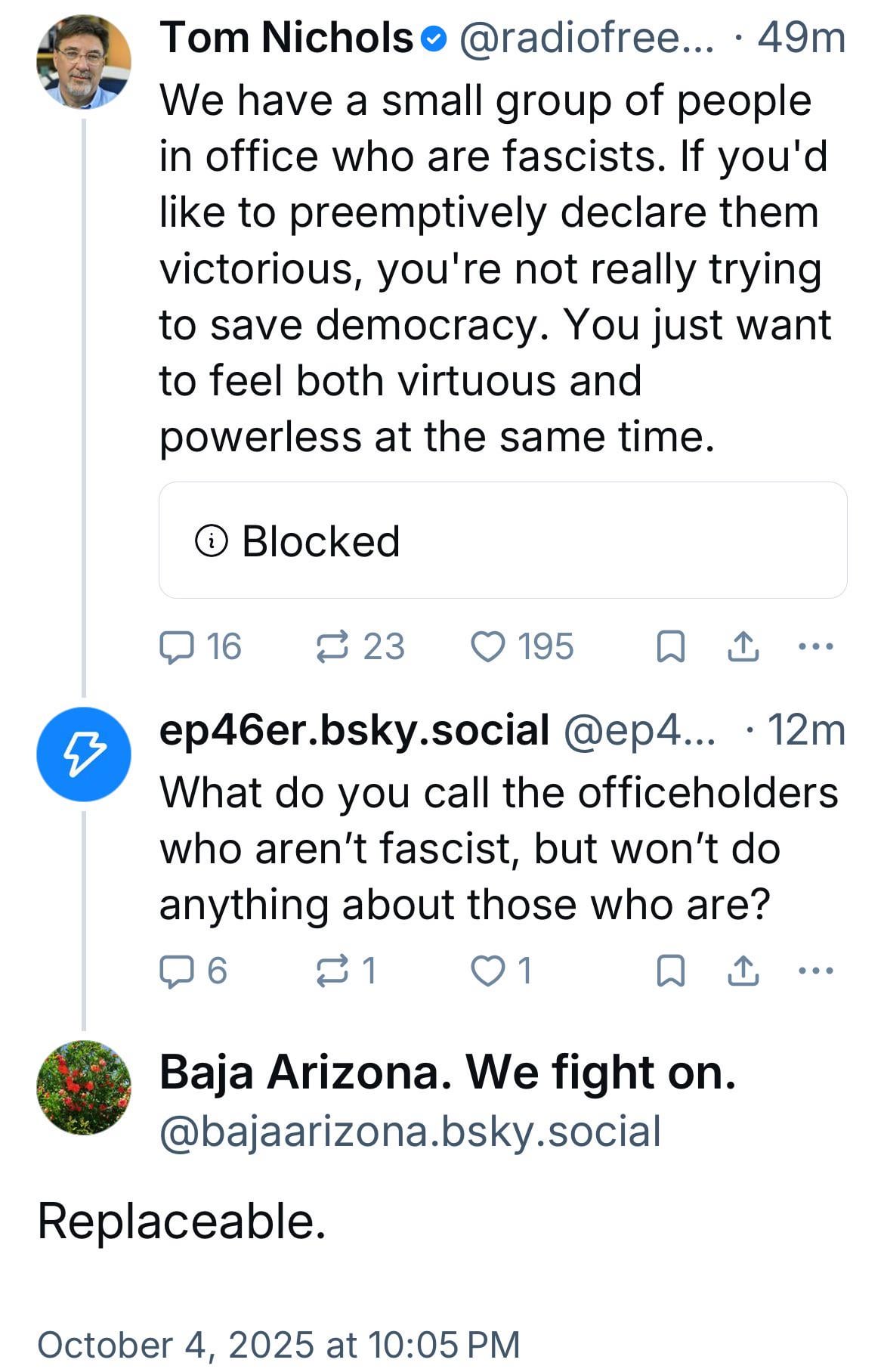Click the Blocked quoted post box
The height and width of the screenshot is (1372, 884).
502,540
